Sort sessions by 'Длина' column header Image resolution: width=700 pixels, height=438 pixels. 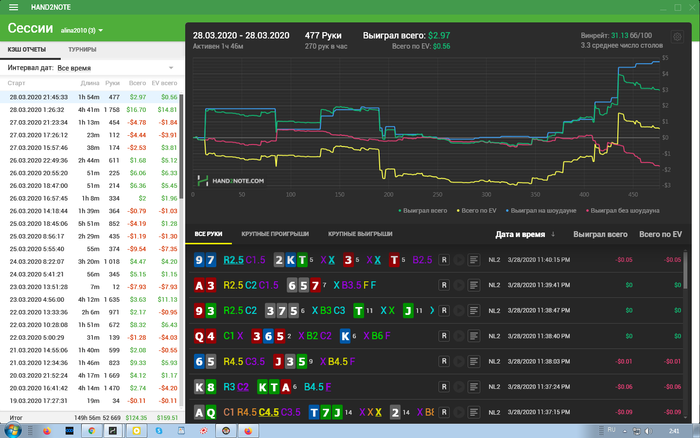click(x=90, y=83)
